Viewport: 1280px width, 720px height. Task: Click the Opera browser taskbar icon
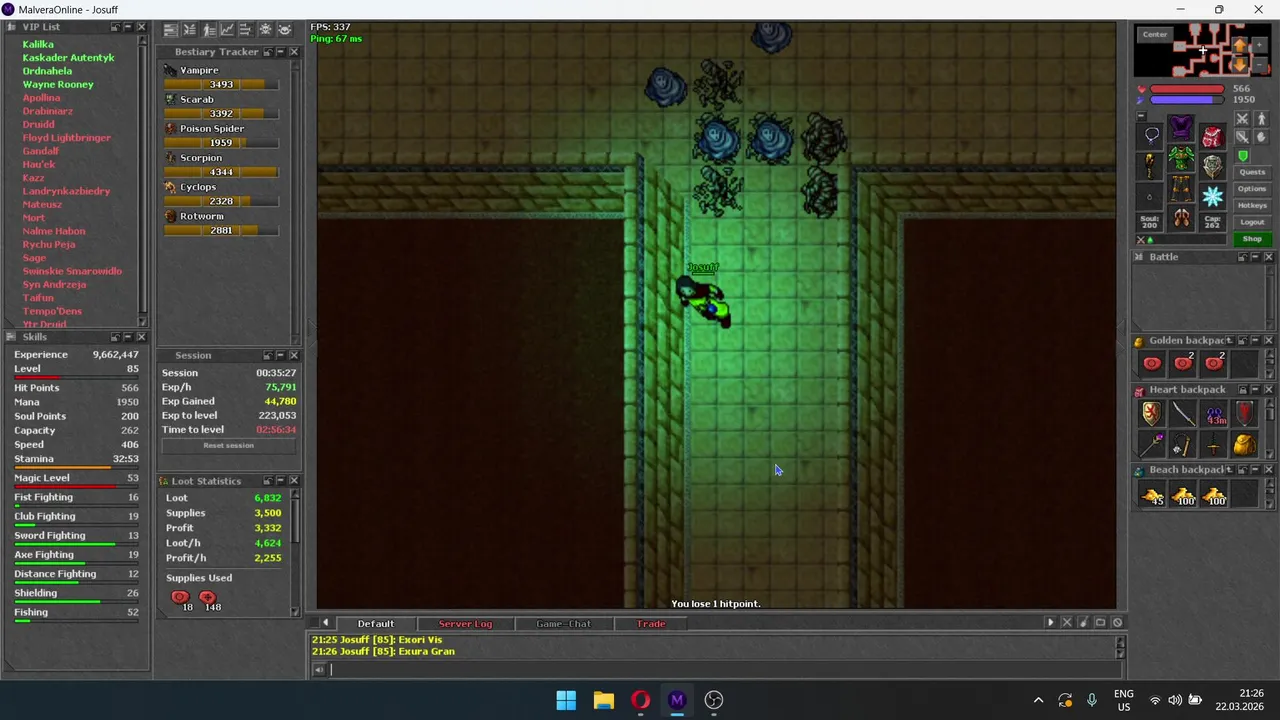(x=640, y=700)
